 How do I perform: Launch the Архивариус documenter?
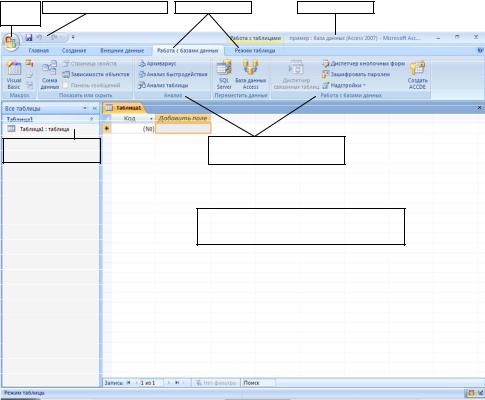[x=157, y=63]
